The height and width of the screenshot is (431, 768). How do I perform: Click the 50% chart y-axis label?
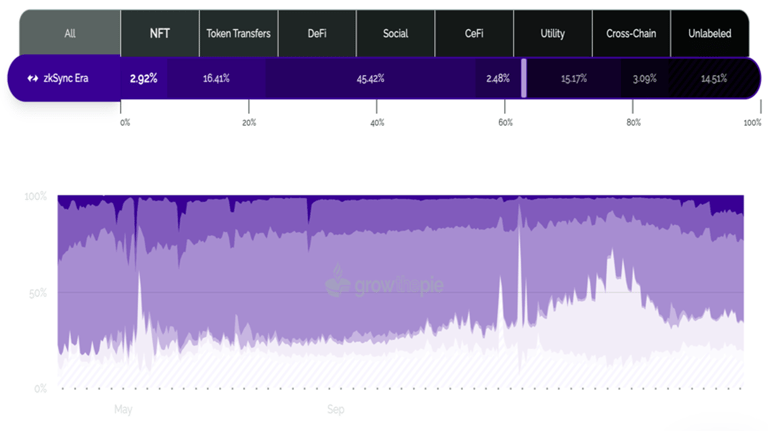38,293
